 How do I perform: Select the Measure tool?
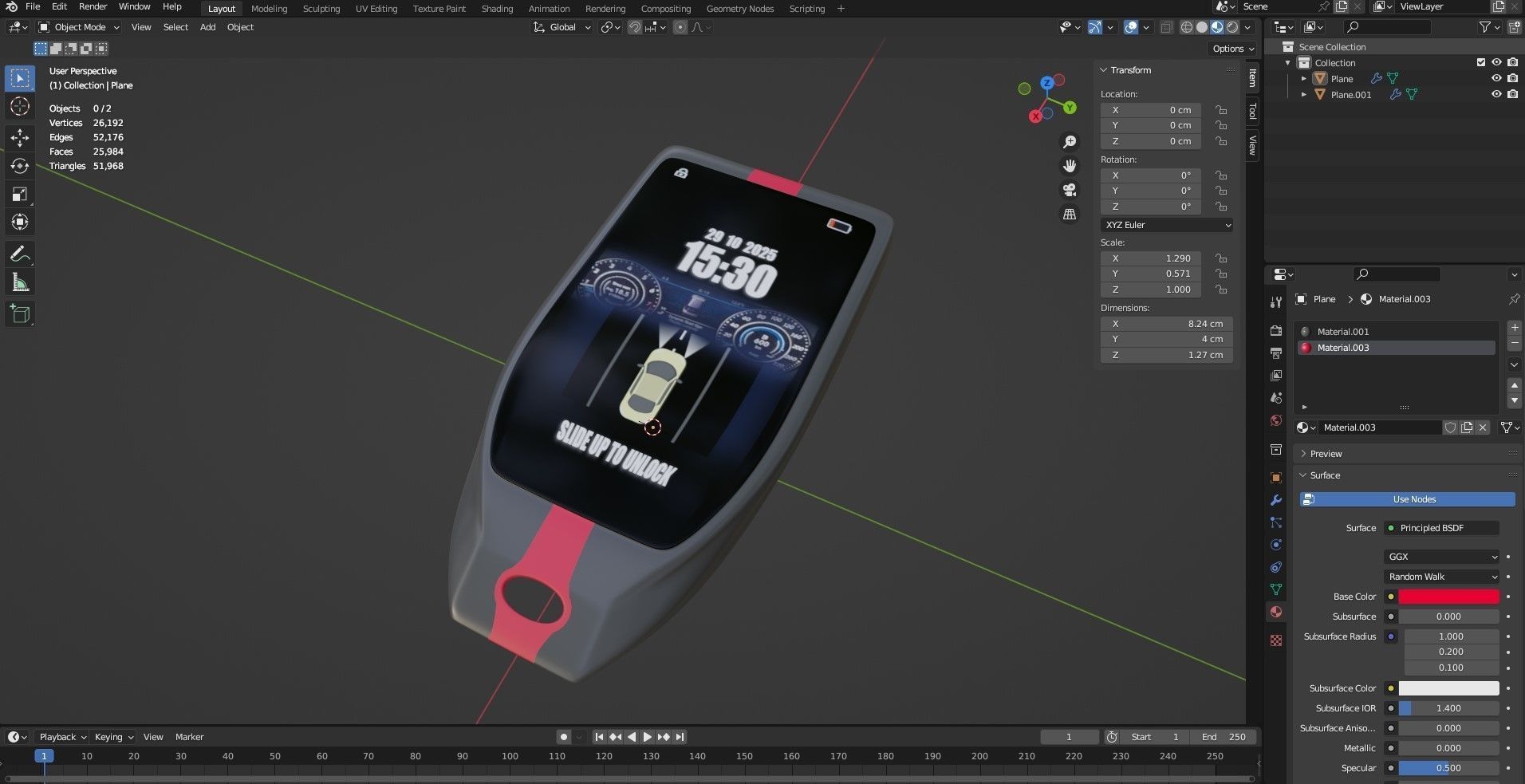[20, 282]
